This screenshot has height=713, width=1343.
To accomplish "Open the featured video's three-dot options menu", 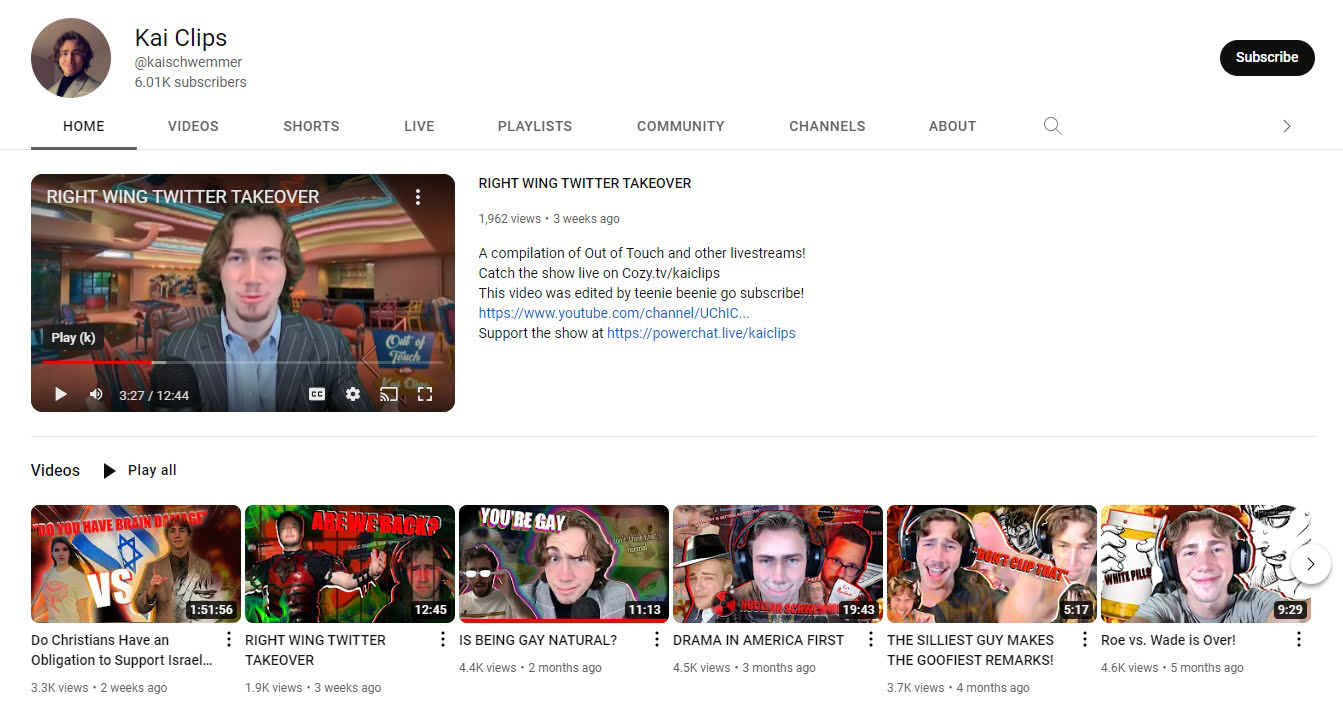I will pyautogui.click(x=418, y=197).
